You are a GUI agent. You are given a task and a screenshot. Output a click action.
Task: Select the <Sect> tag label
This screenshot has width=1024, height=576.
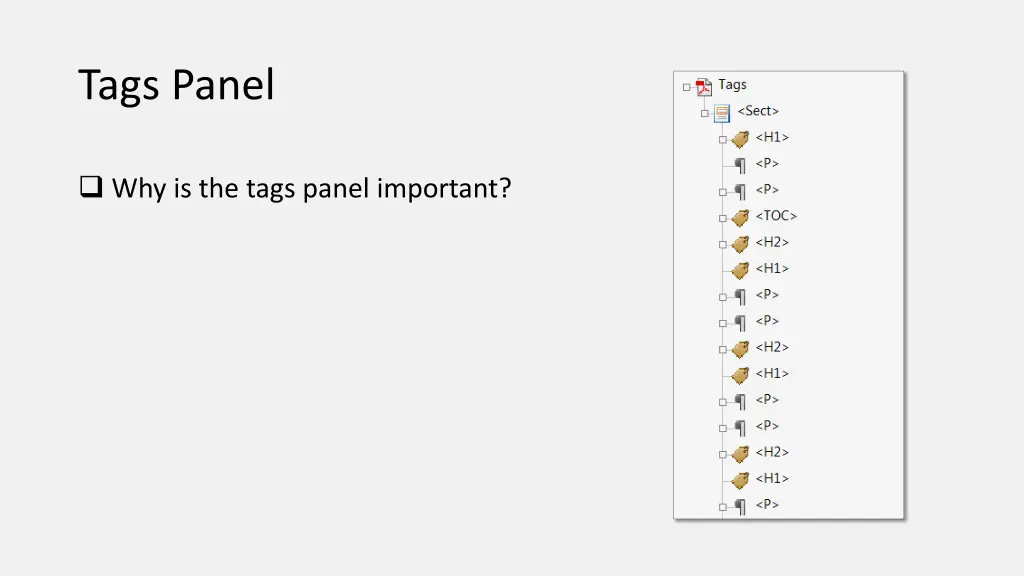tap(758, 111)
